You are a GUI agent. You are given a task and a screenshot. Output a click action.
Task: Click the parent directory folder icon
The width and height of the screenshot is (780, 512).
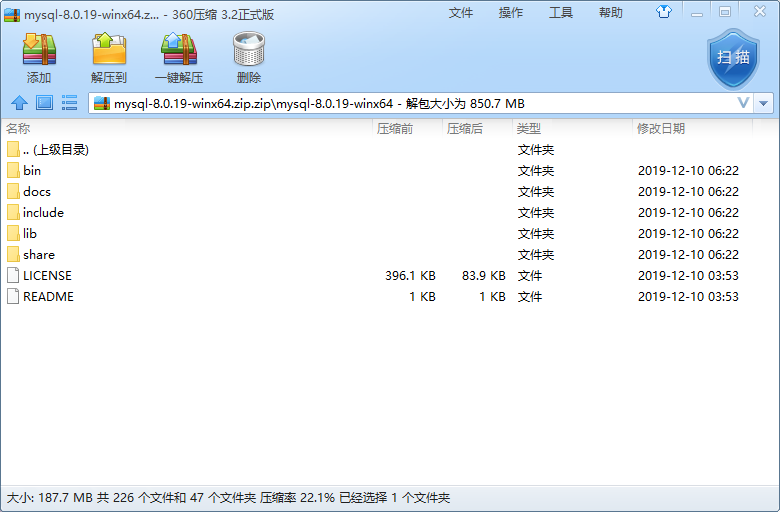coord(13,149)
